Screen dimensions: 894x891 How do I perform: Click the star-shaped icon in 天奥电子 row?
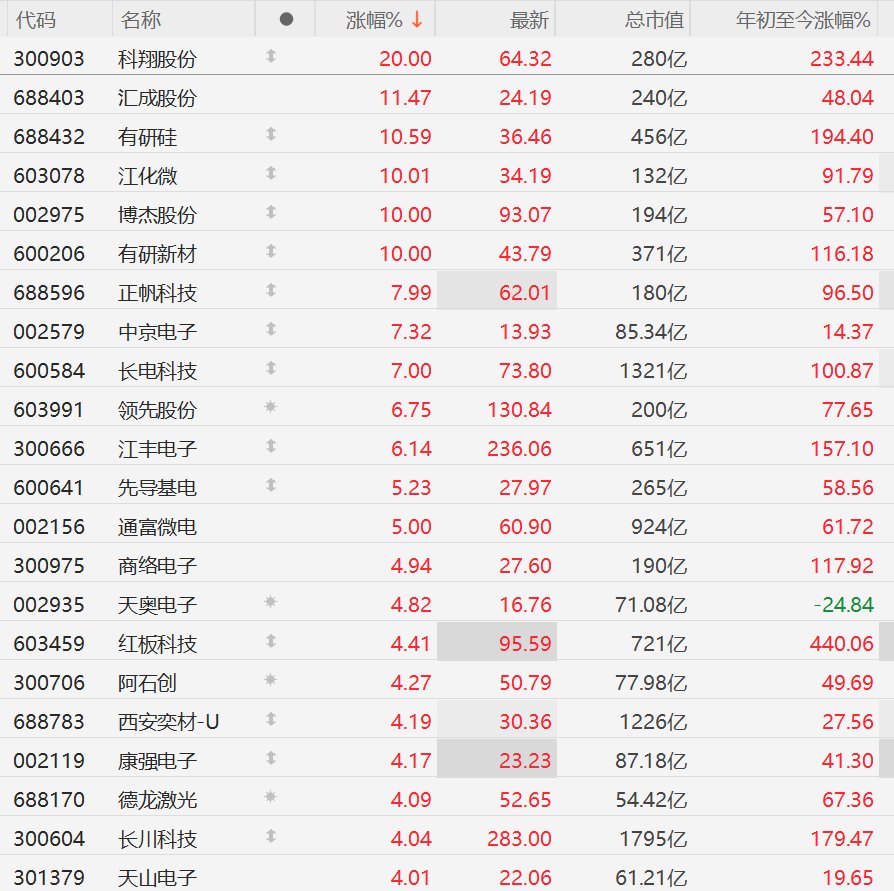[271, 602]
